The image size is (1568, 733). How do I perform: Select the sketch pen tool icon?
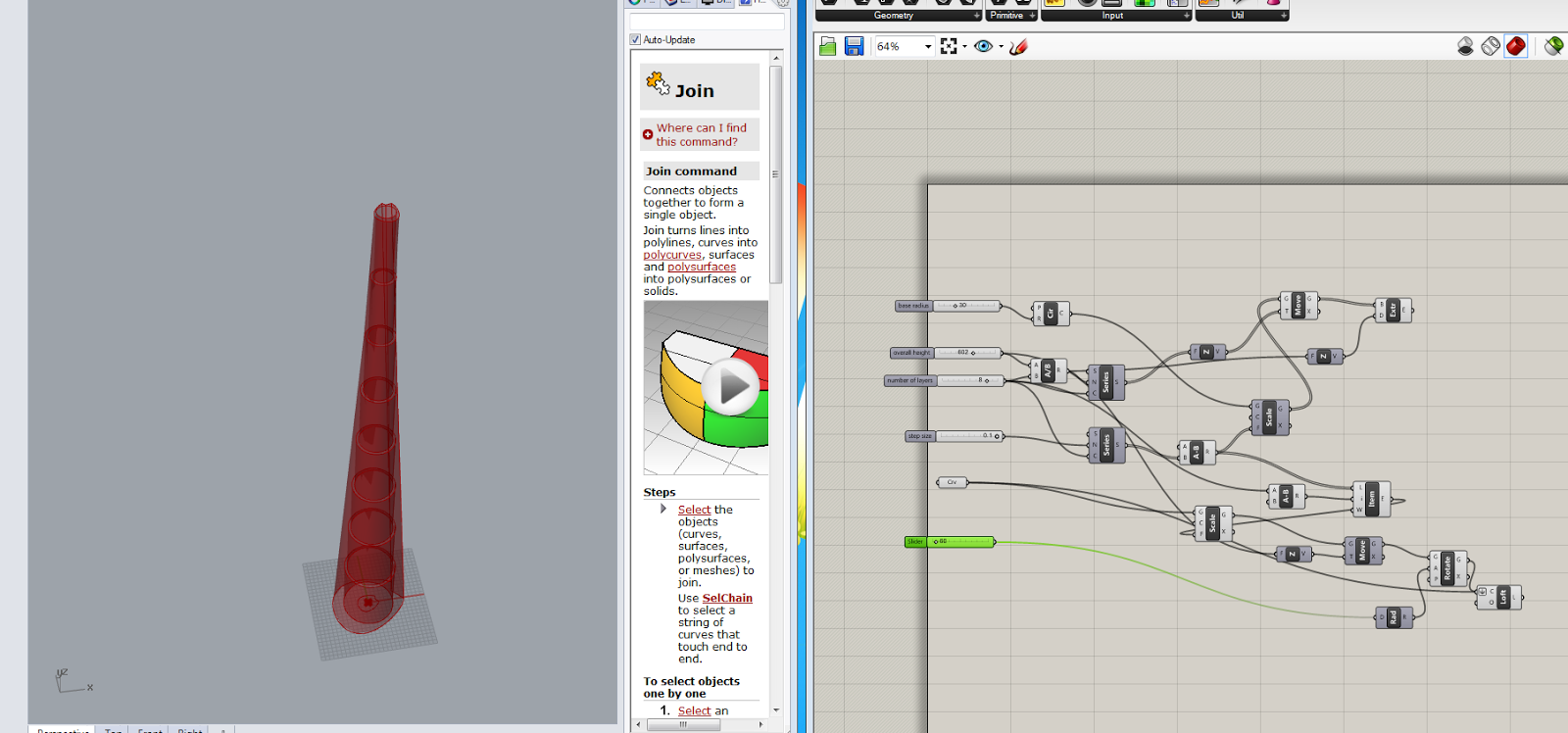click(x=1018, y=46)
